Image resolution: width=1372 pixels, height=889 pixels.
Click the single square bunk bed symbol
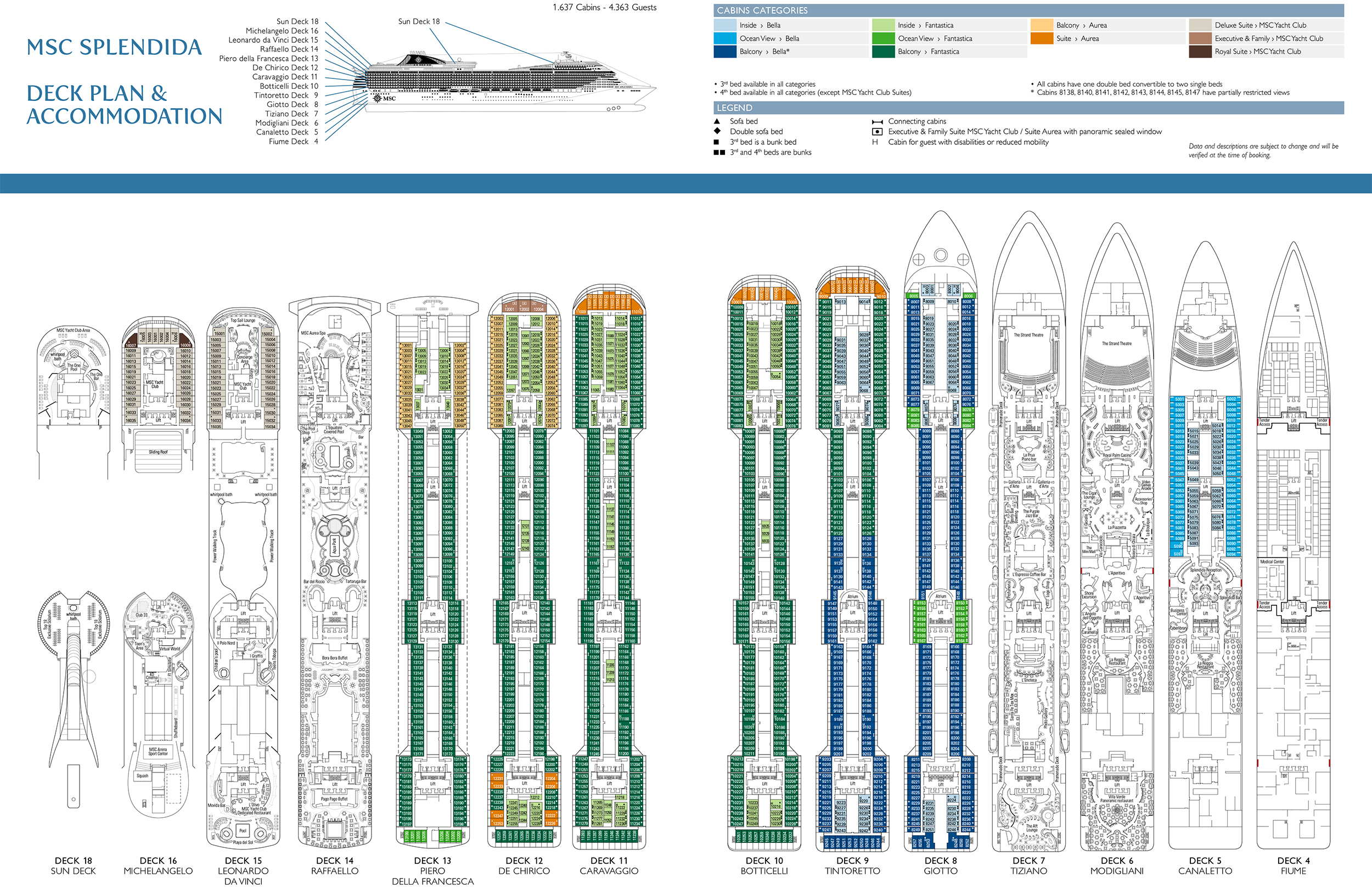tap(716, 142)
